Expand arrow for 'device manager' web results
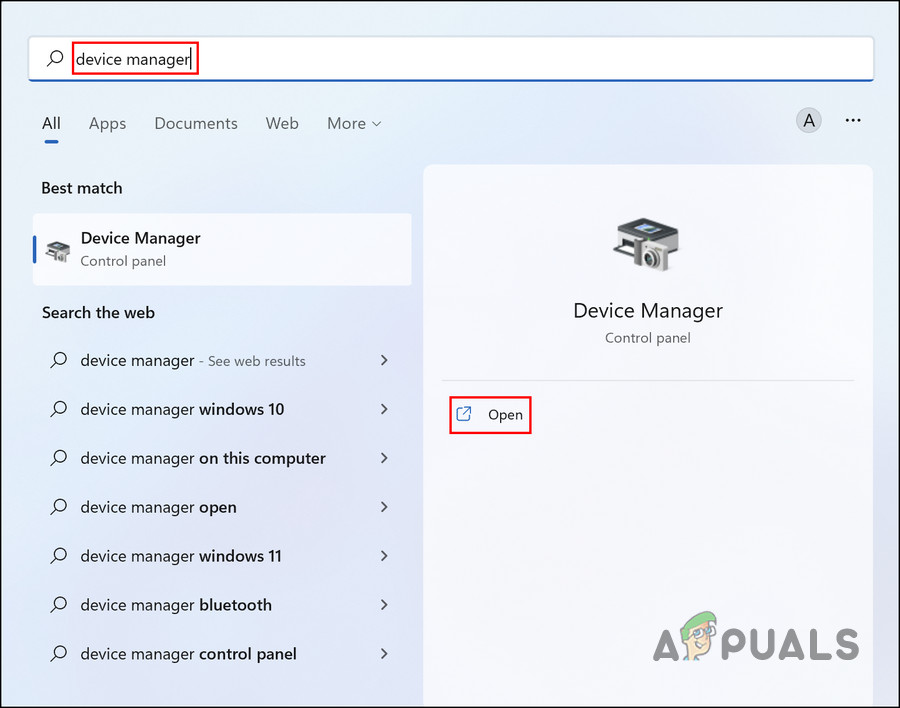 384,361
